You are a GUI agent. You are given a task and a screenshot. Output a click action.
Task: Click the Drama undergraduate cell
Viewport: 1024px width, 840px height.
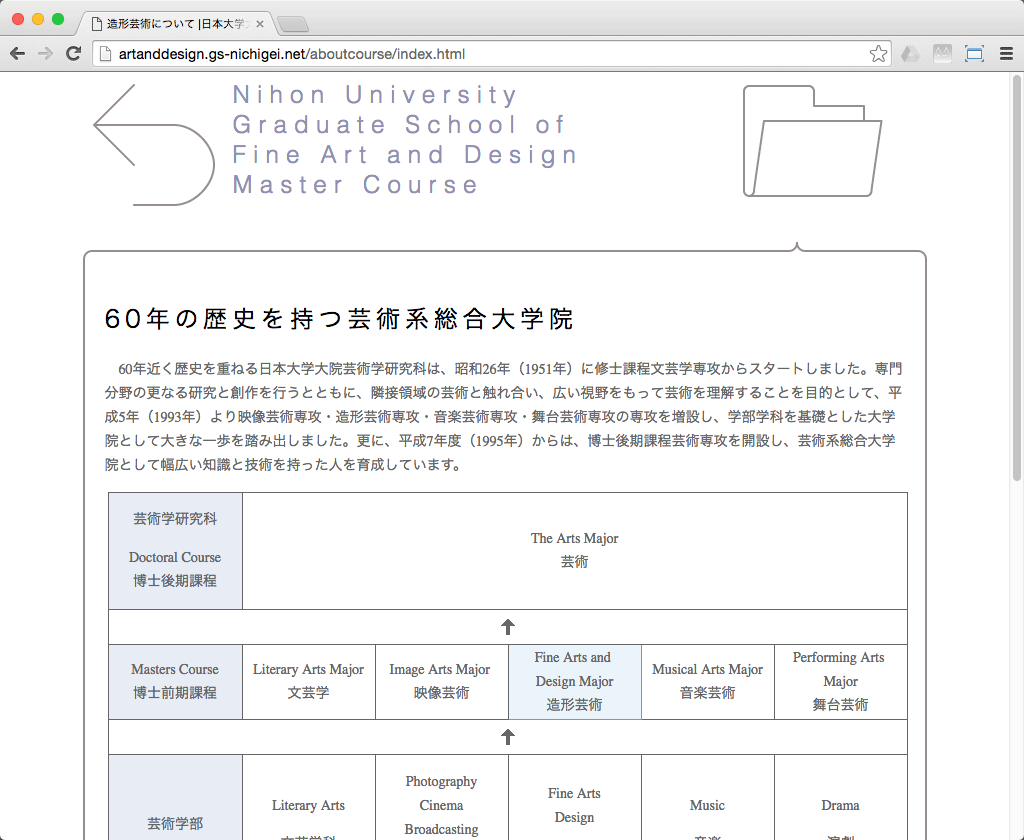[x=840, y=798]
